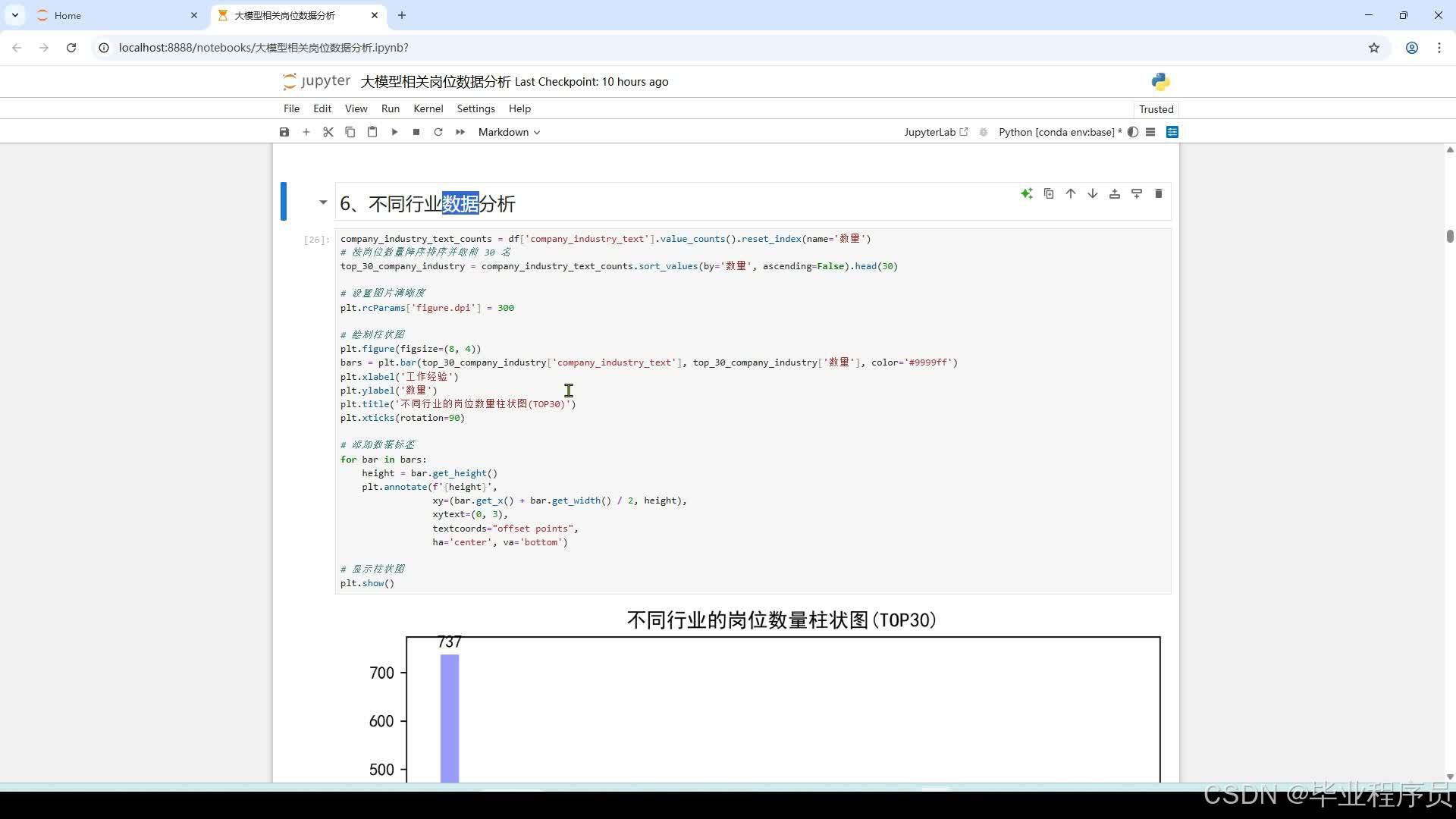Restart kernel and run all cells

tap(460, 132)
